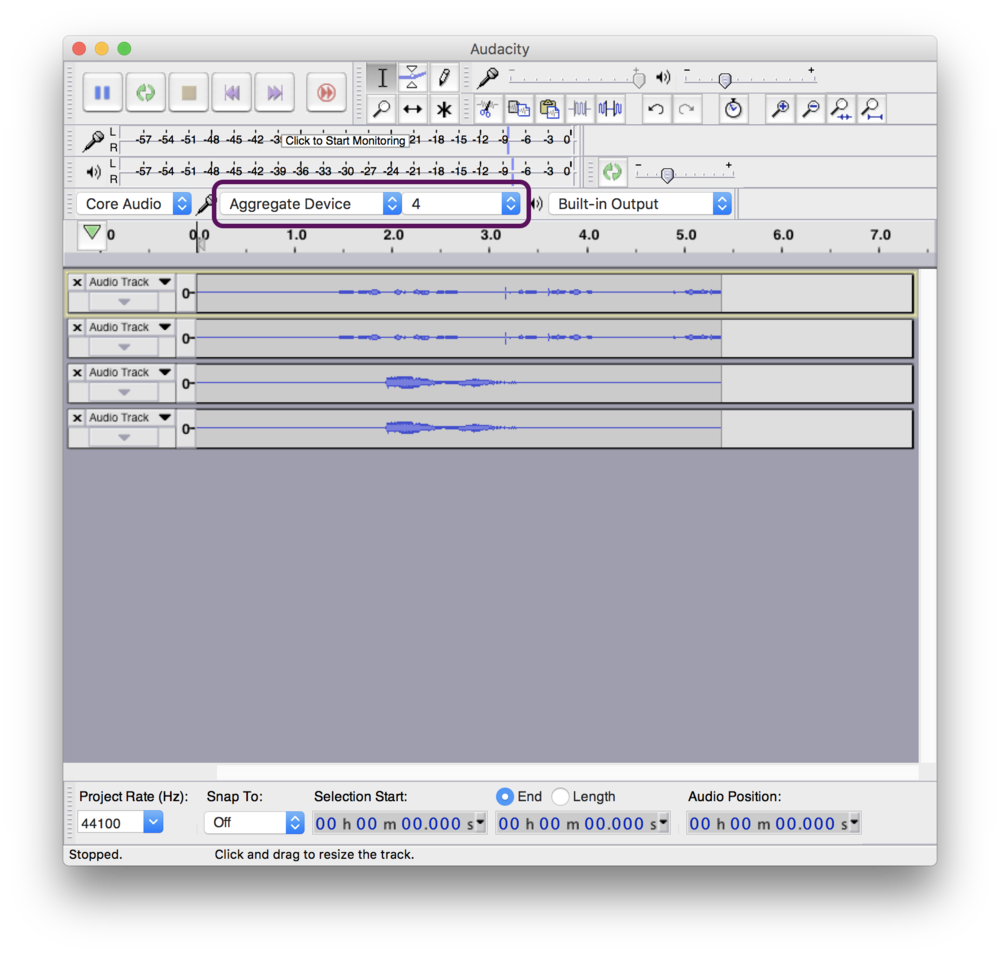
Task: Open the Project Rate 44100 selector
Action: [119, 821]
